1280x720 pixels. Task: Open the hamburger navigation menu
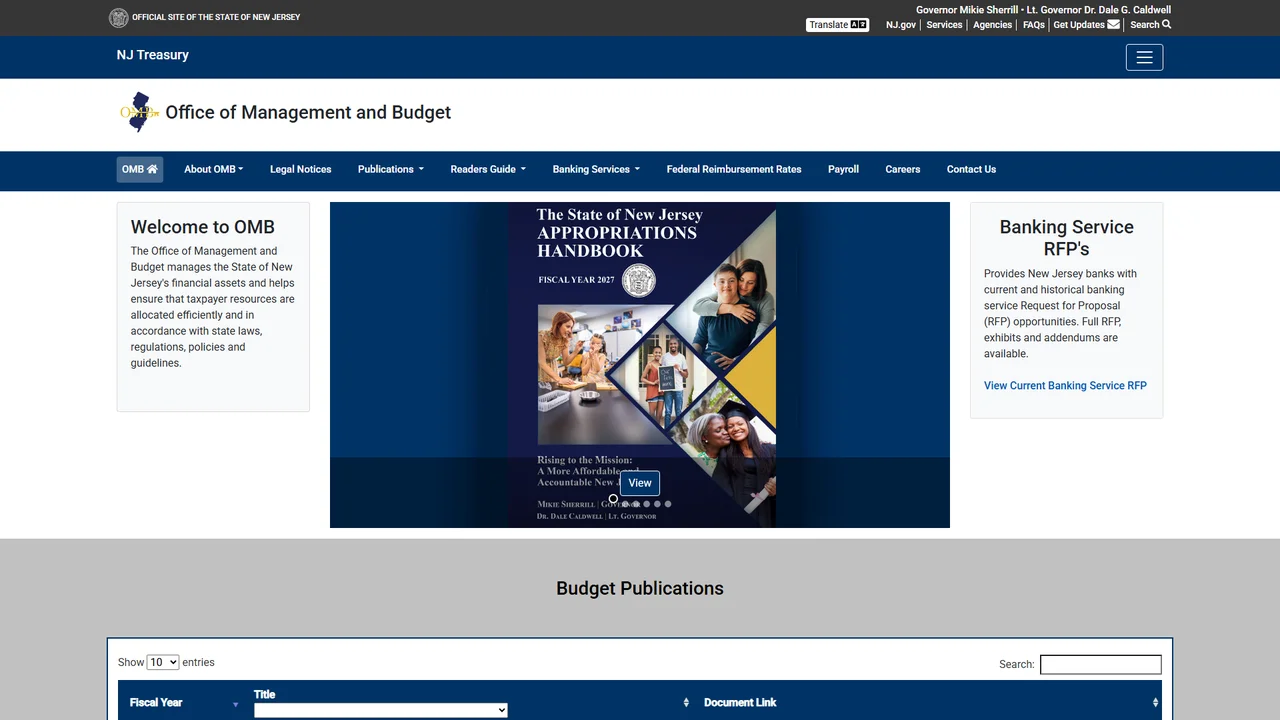click(1144, 57)
